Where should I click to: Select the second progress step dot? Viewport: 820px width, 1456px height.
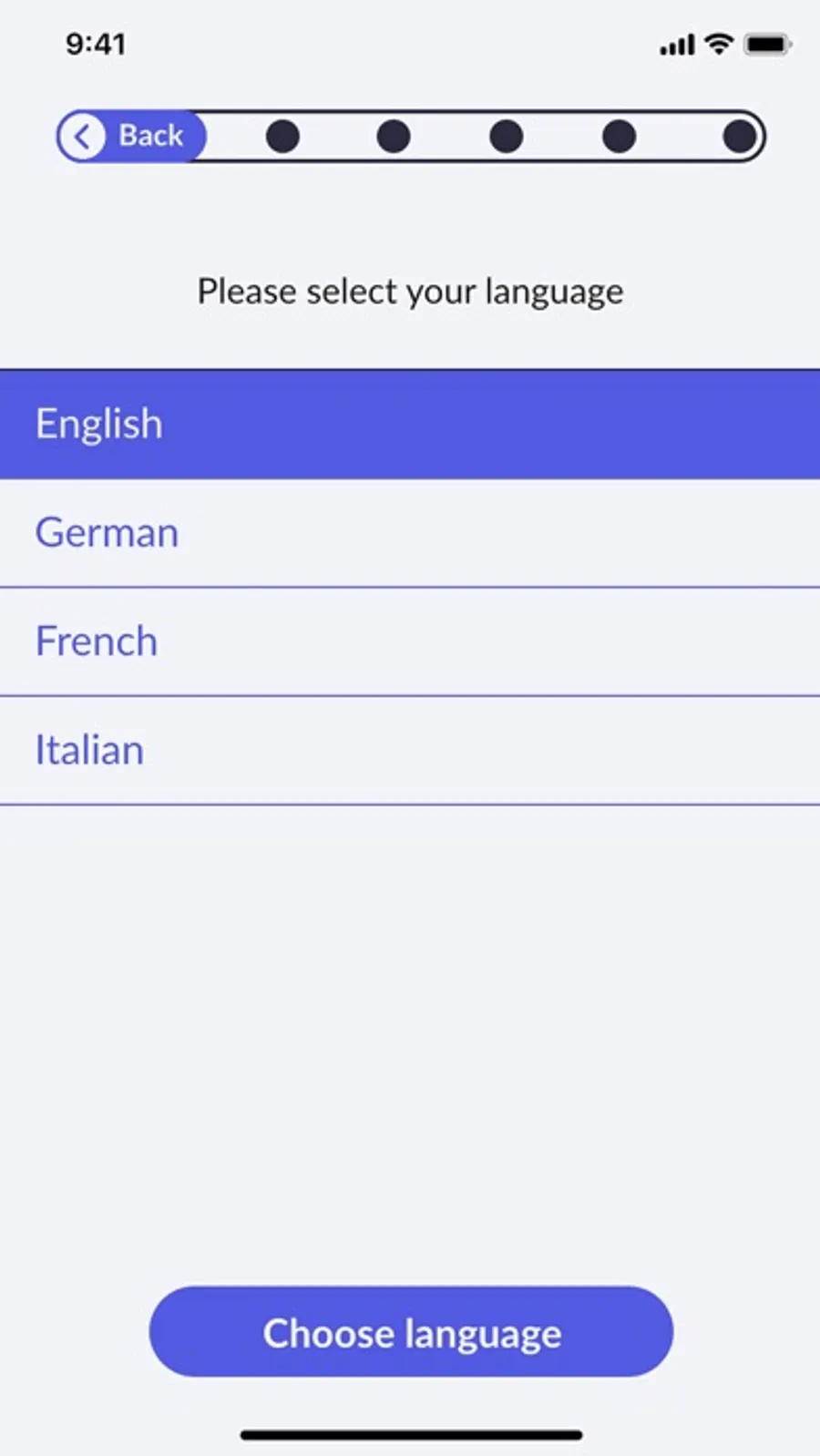[394, 137]
